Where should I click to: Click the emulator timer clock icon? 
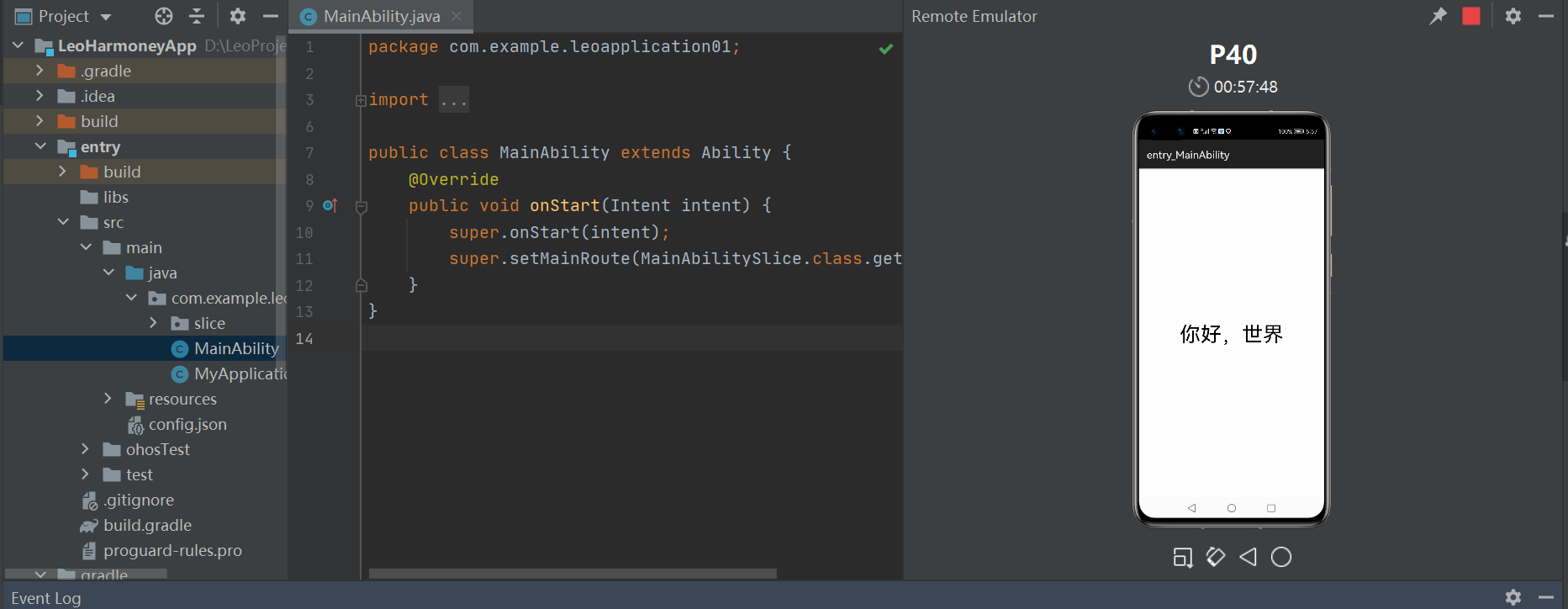tap(1198, 87)
